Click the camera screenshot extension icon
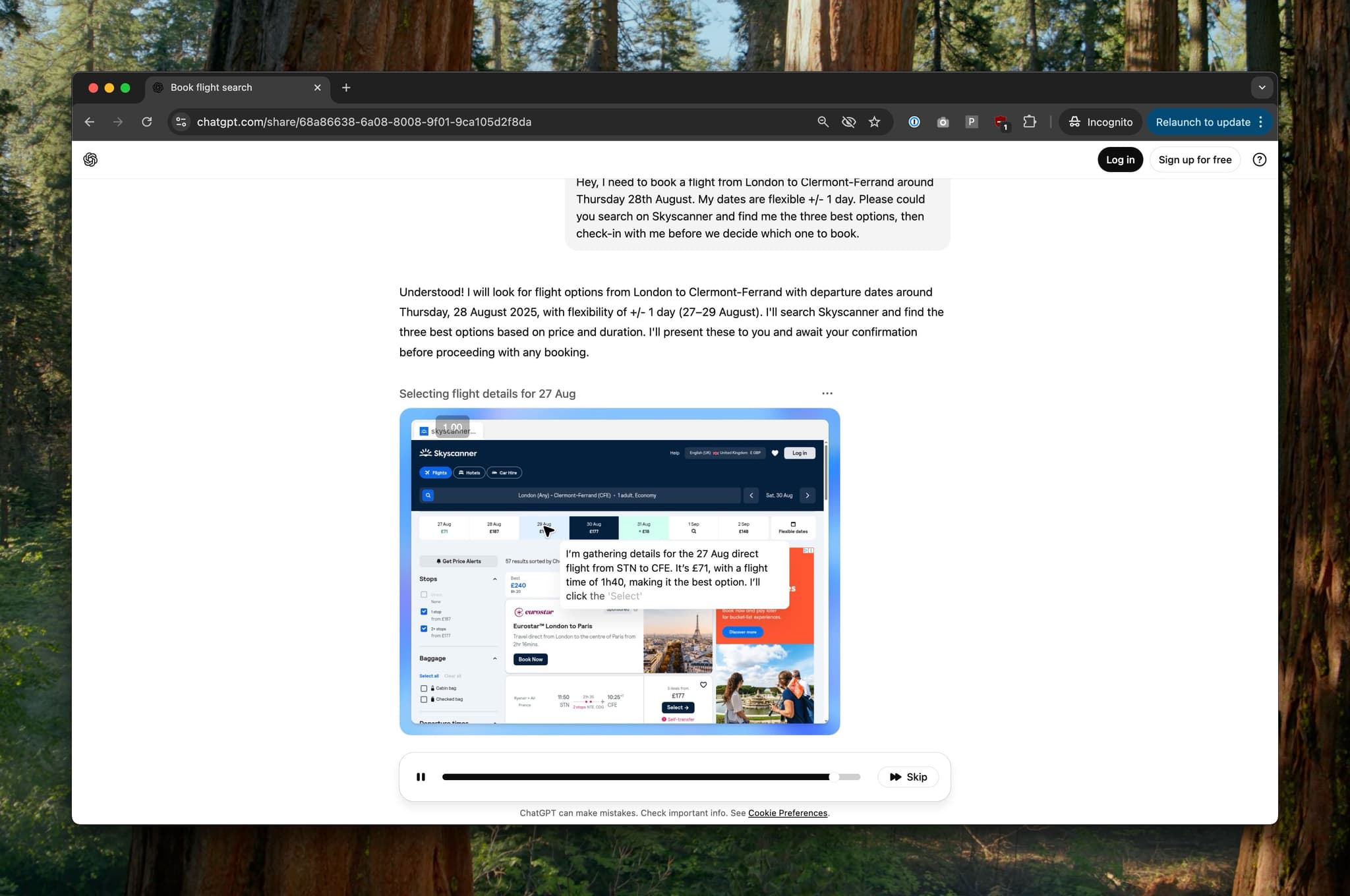This screenshot has height=896, width=1350. tap(943, 122)
